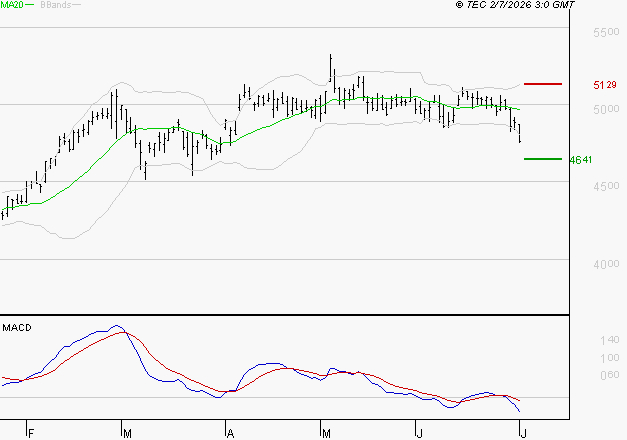The height and width of the screenshot is (440, 627).
Task: Click the MA20 legend label
Action: click(12, 5)
